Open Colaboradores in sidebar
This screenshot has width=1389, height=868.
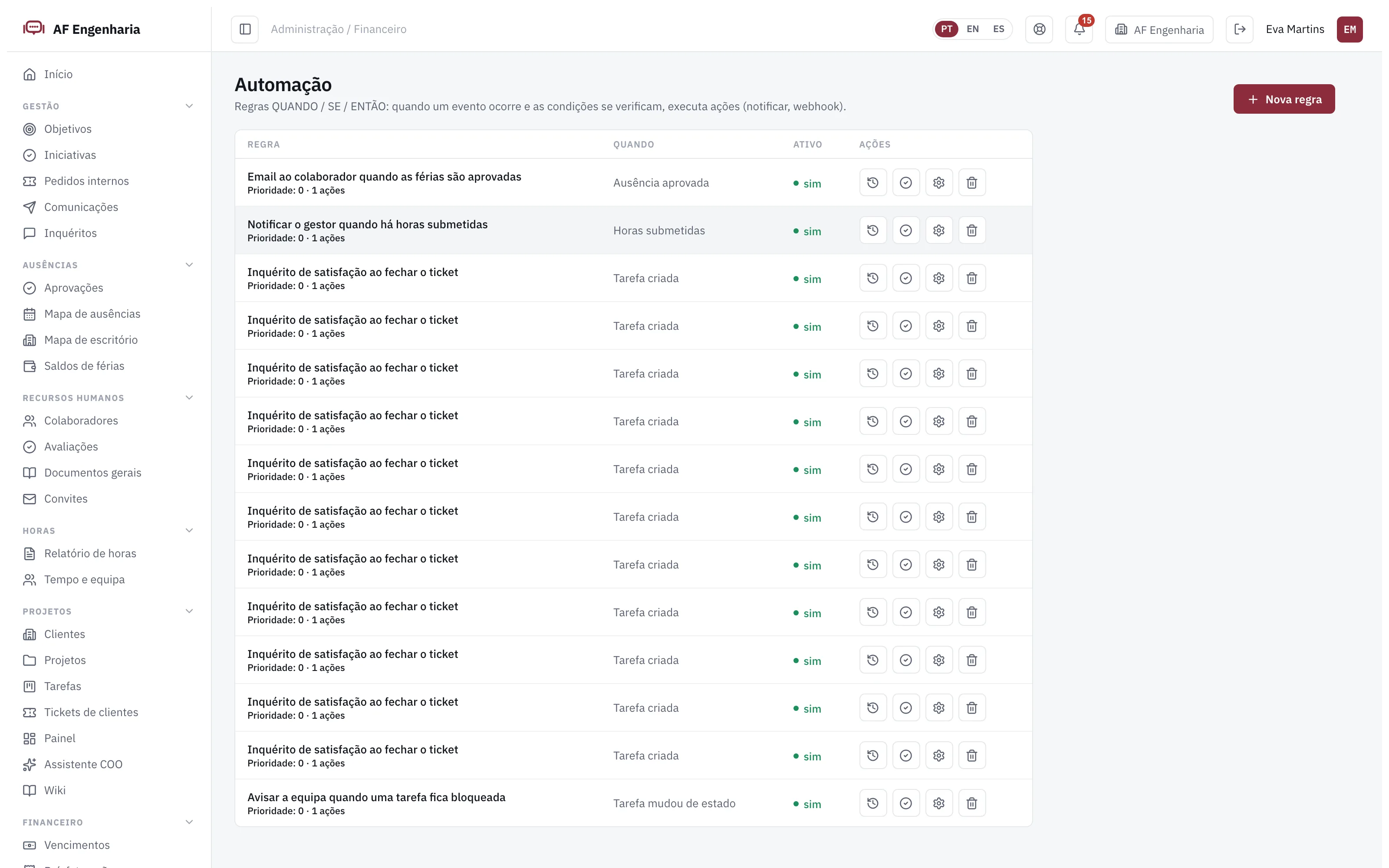(109, 421)
